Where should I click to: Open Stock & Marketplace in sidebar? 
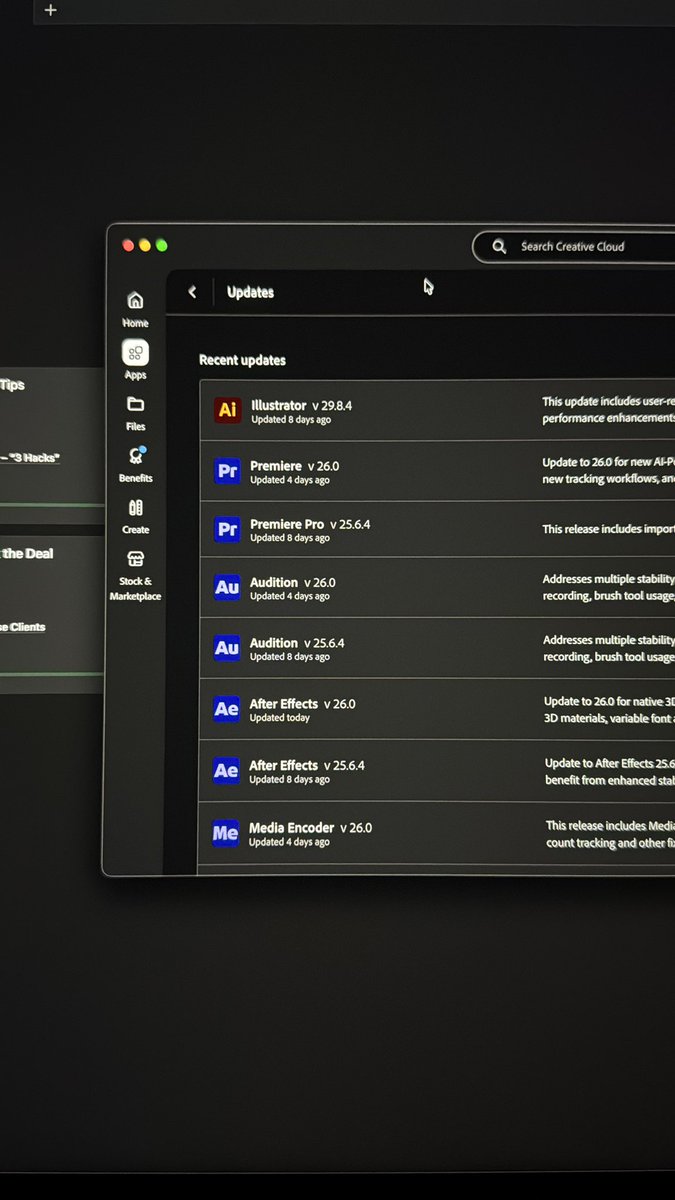pyautogui.click(x=135, y=575)
